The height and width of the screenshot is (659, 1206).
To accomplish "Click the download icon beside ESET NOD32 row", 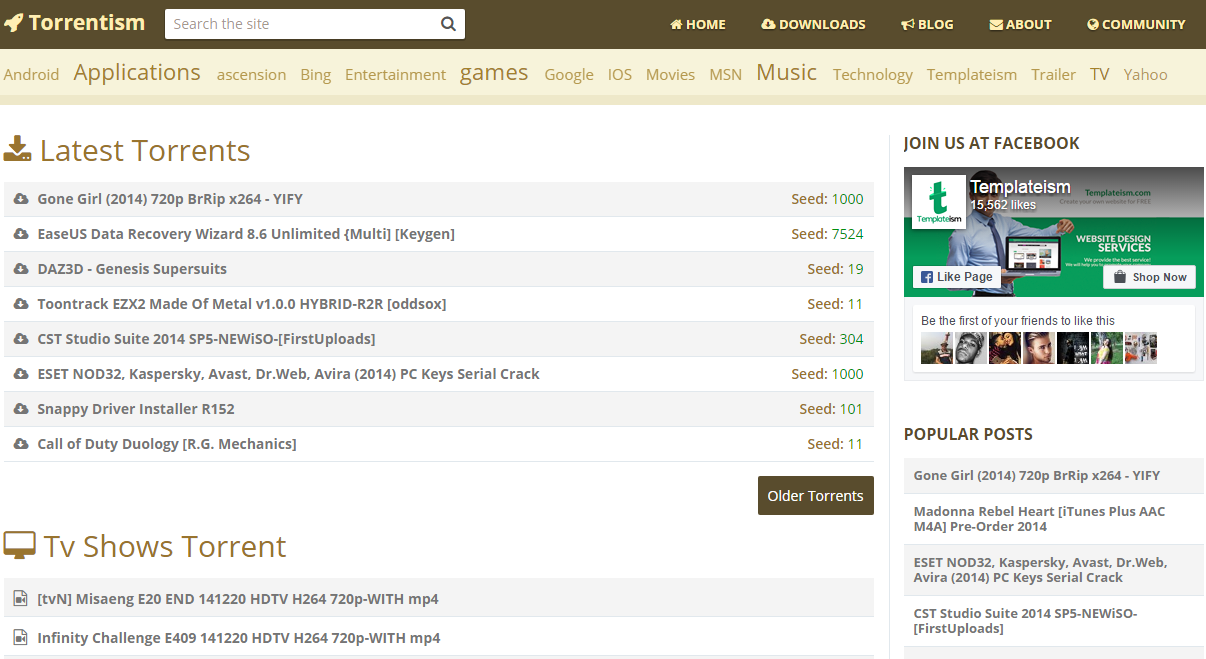I will pyautogui.click(x=21, y=374).
